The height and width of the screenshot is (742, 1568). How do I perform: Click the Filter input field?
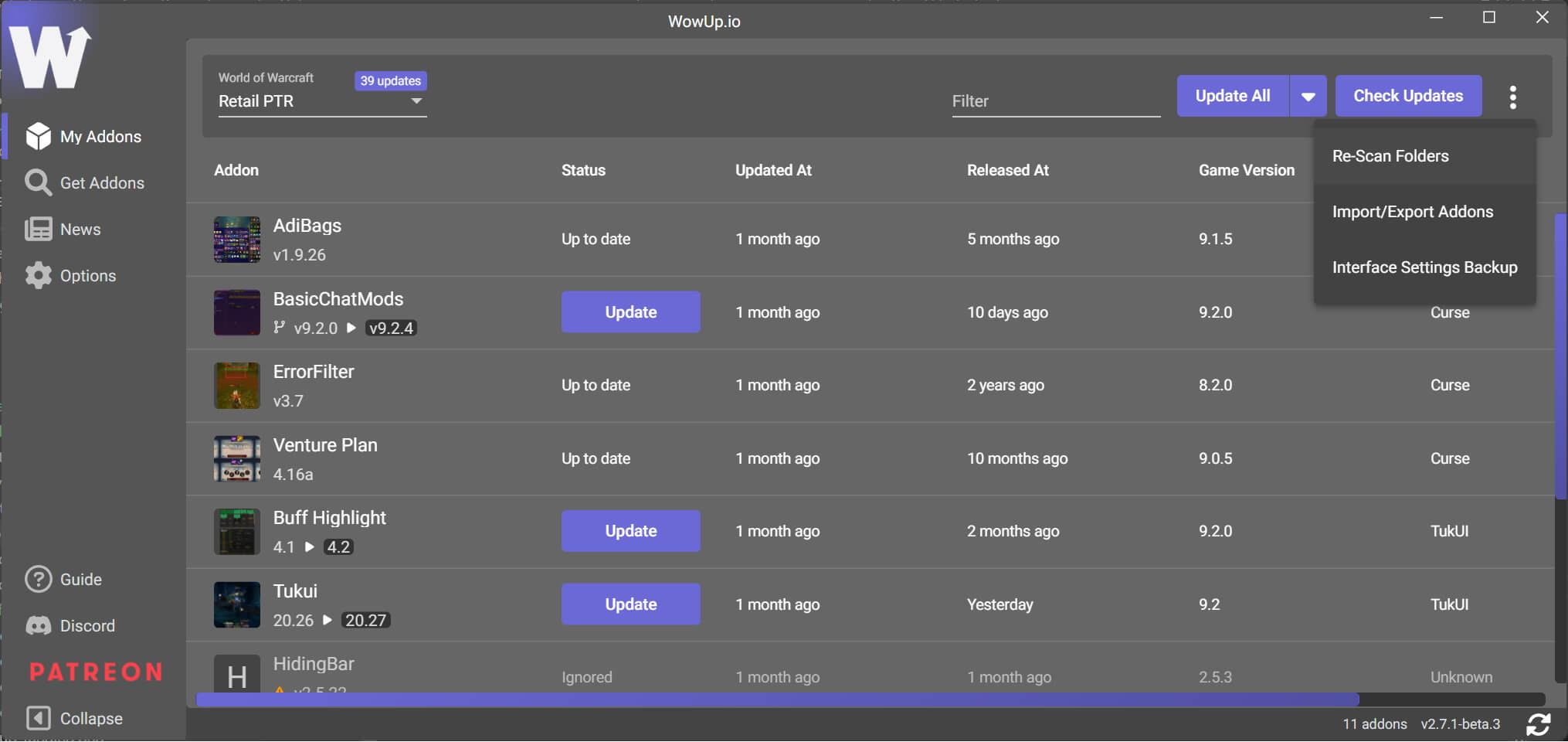point(1056,101)
